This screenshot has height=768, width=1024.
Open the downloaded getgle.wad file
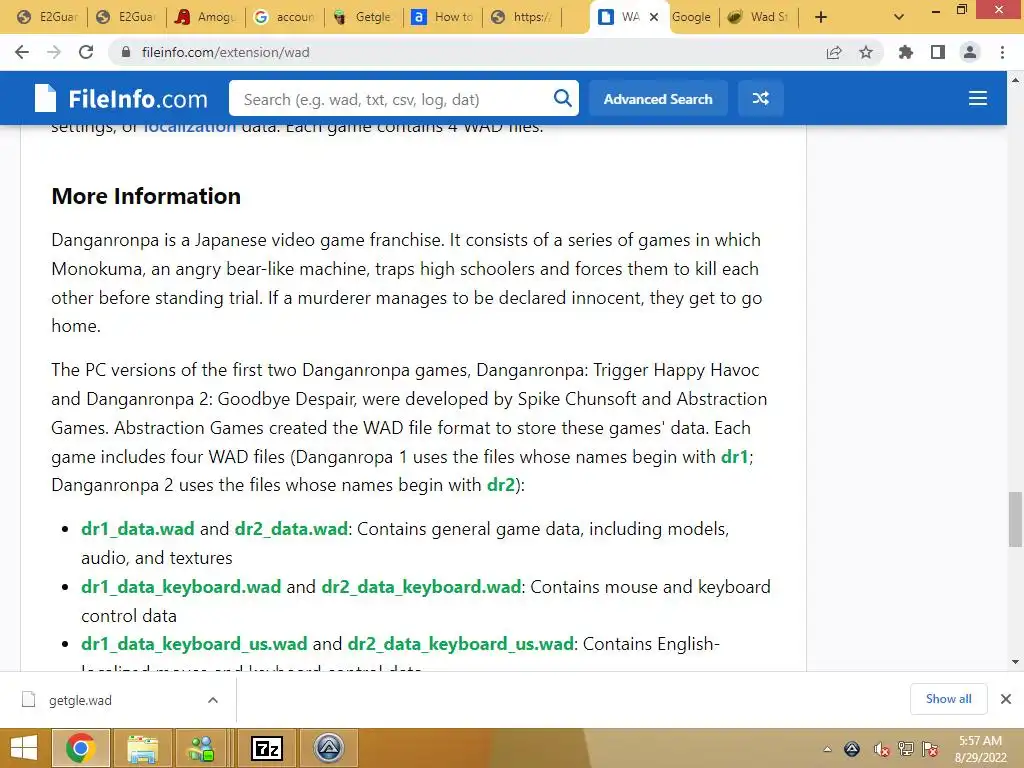pos(80,700)
